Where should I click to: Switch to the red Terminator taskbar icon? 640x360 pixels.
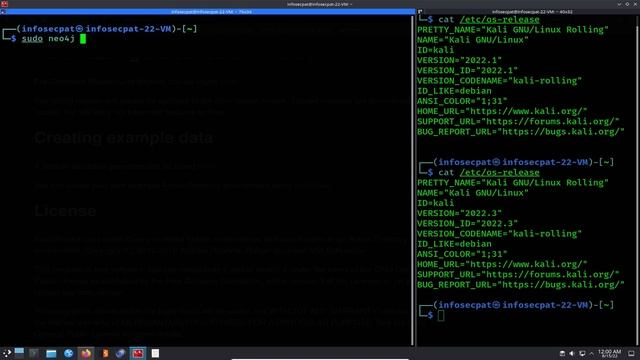(x=138, y=353)
